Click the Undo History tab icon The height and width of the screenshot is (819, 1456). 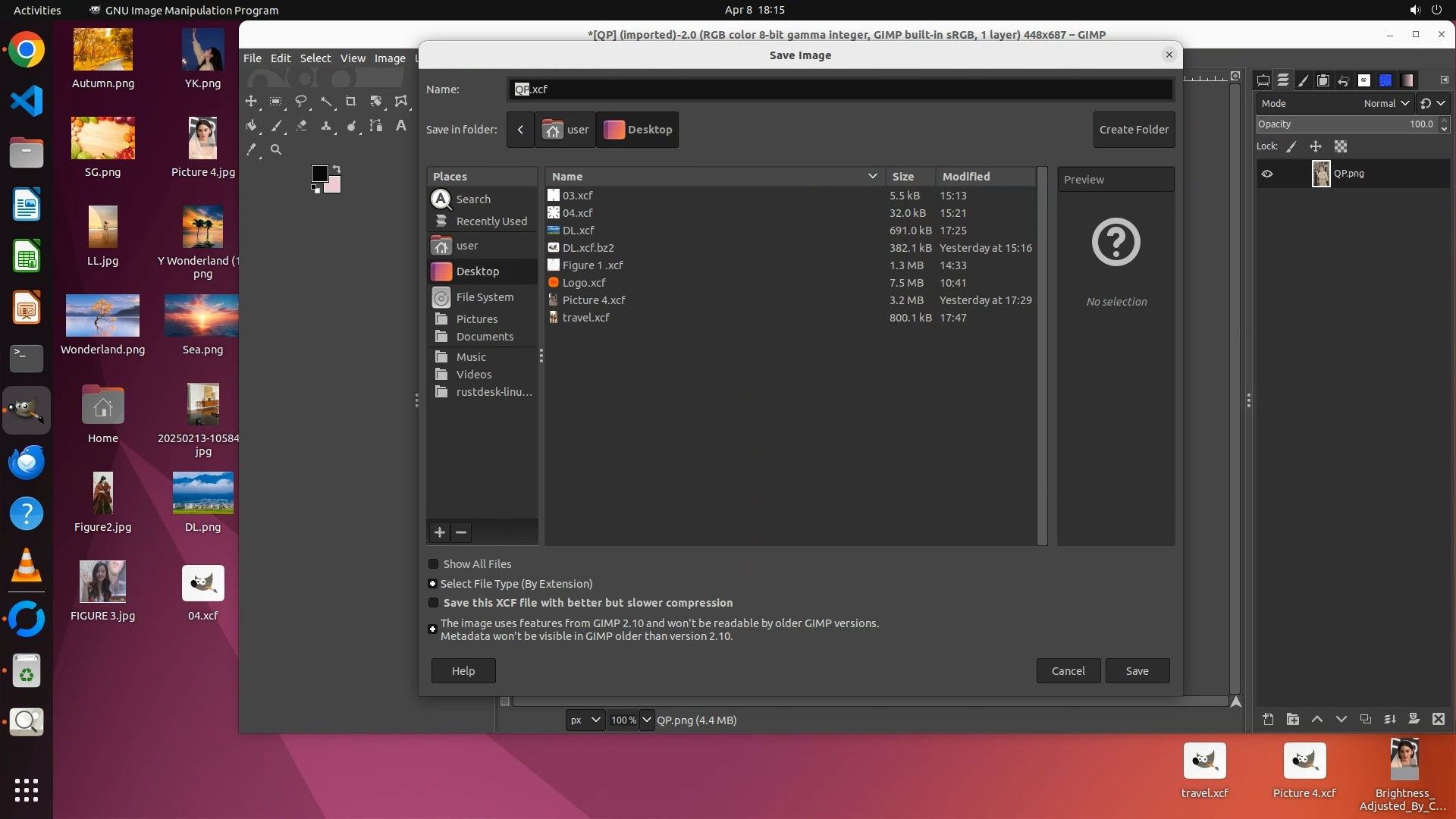pyautogui.click(x=1343, y=80)
